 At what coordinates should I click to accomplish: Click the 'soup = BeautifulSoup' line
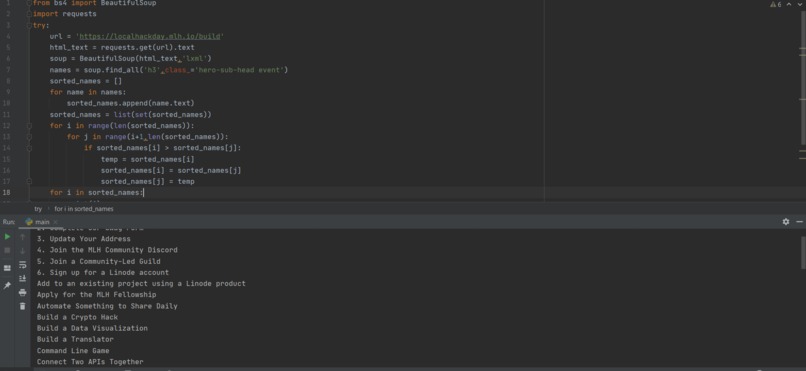[x=131, y=59]
